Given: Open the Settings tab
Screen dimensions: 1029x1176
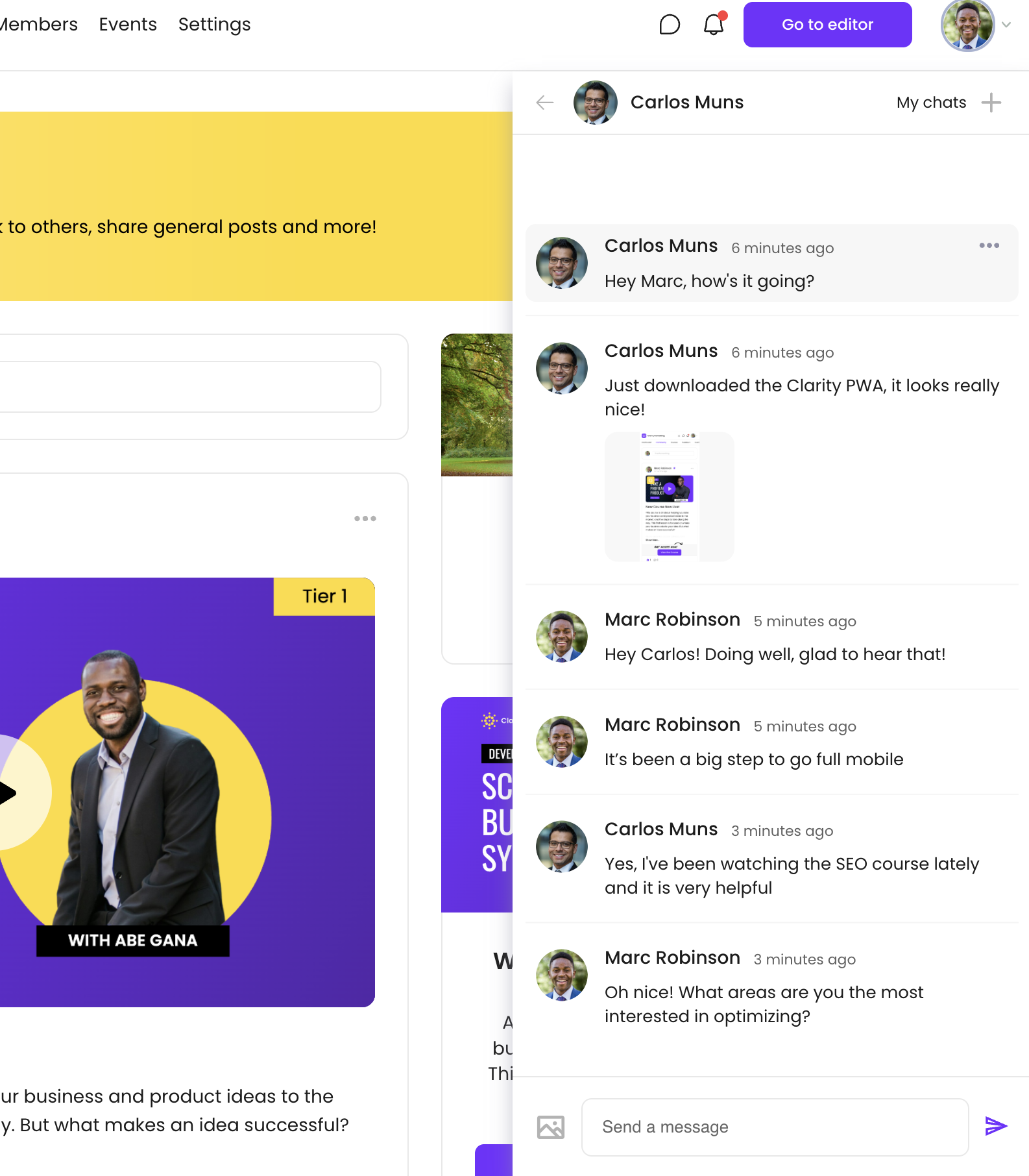Looking at the screenshot, I should coord(214,25).
